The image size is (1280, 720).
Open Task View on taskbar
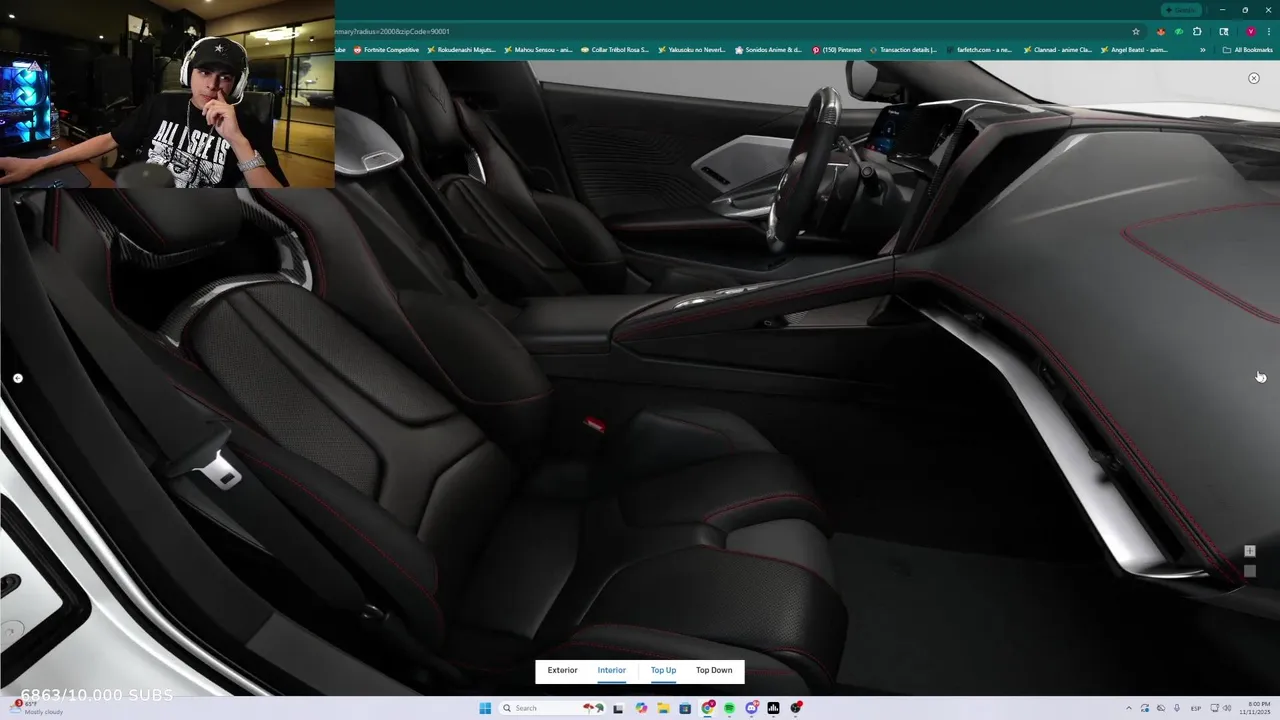(619, 708)
